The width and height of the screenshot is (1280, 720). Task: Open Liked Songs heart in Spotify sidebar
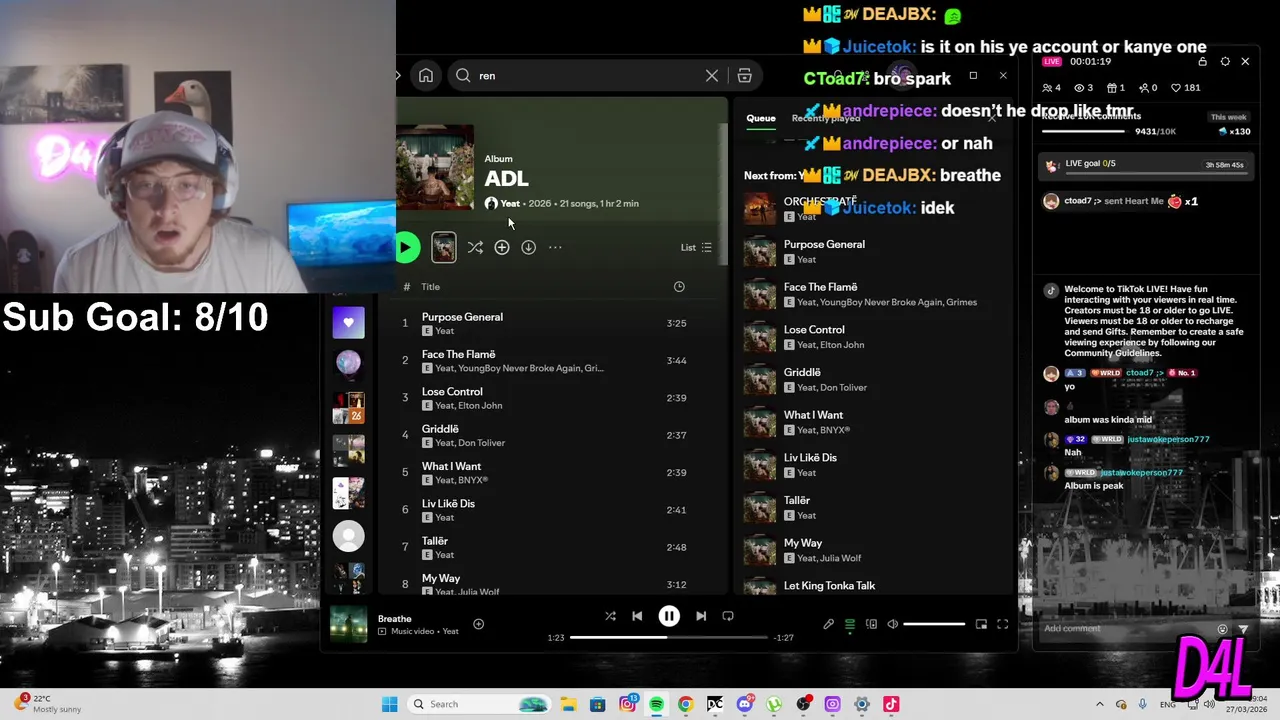348,322
